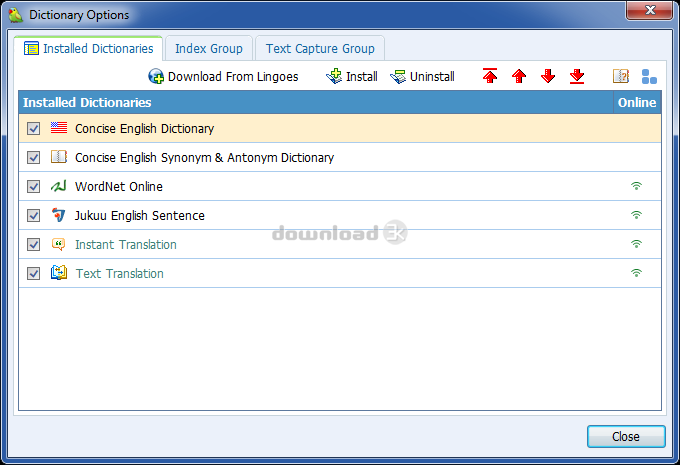This screenshot has width=680, height=465.
Task: Select the Text Translation row text
Action: (120, 274)
